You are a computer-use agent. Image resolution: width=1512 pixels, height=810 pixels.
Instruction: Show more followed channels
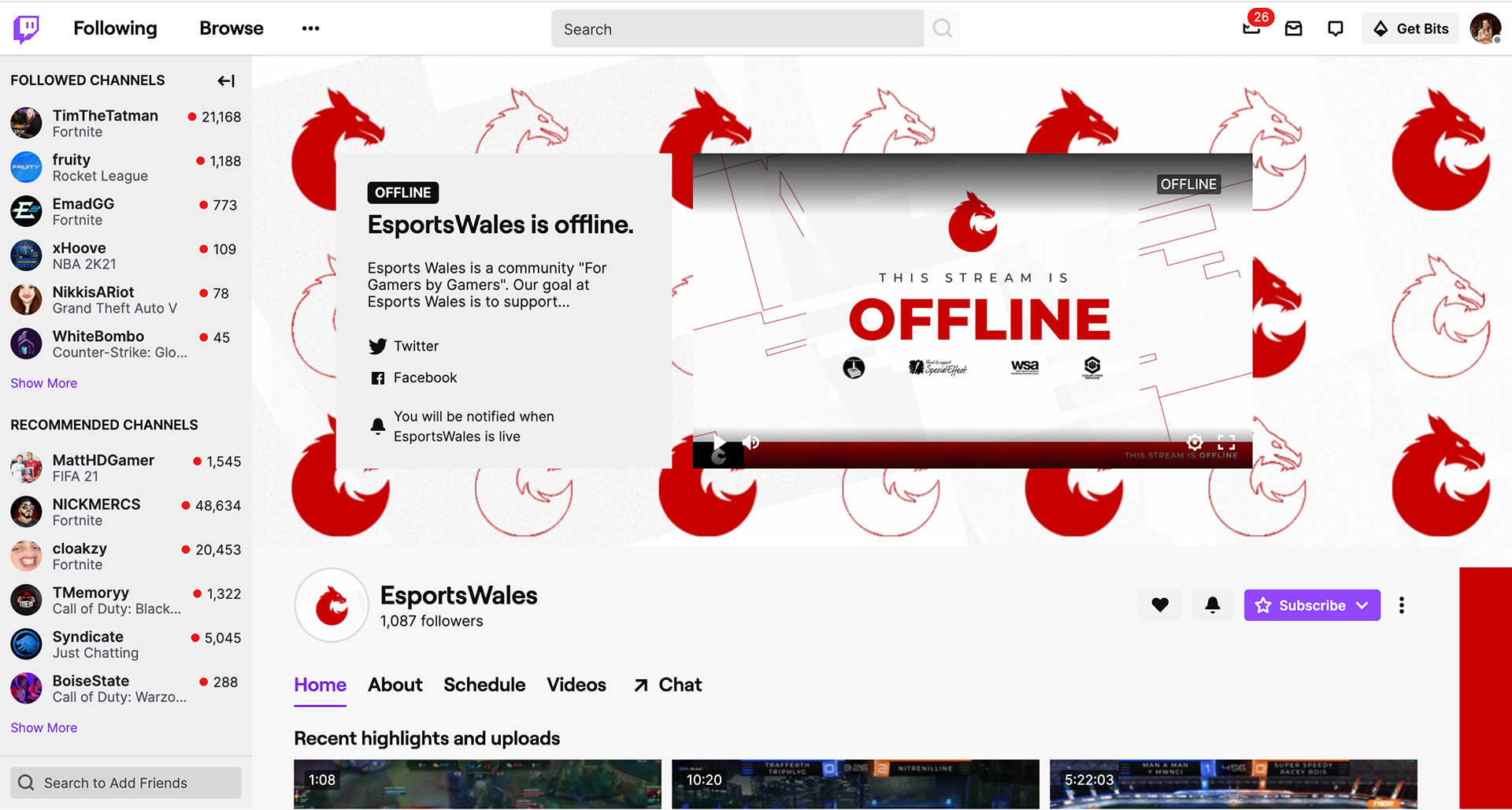(x=44, y=383)
